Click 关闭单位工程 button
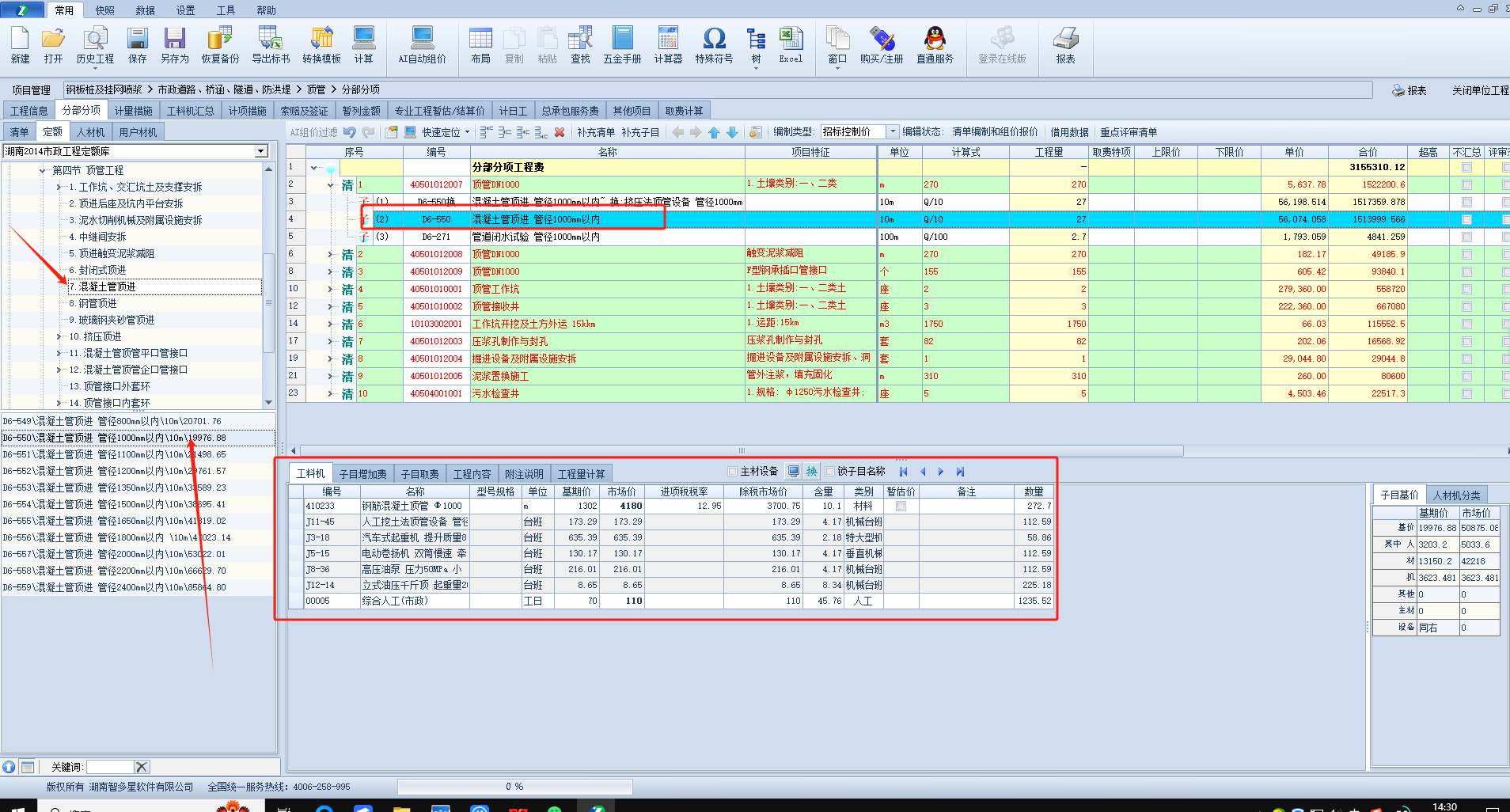This screenshot has height=812, width=1510. tap(1480, 90)
